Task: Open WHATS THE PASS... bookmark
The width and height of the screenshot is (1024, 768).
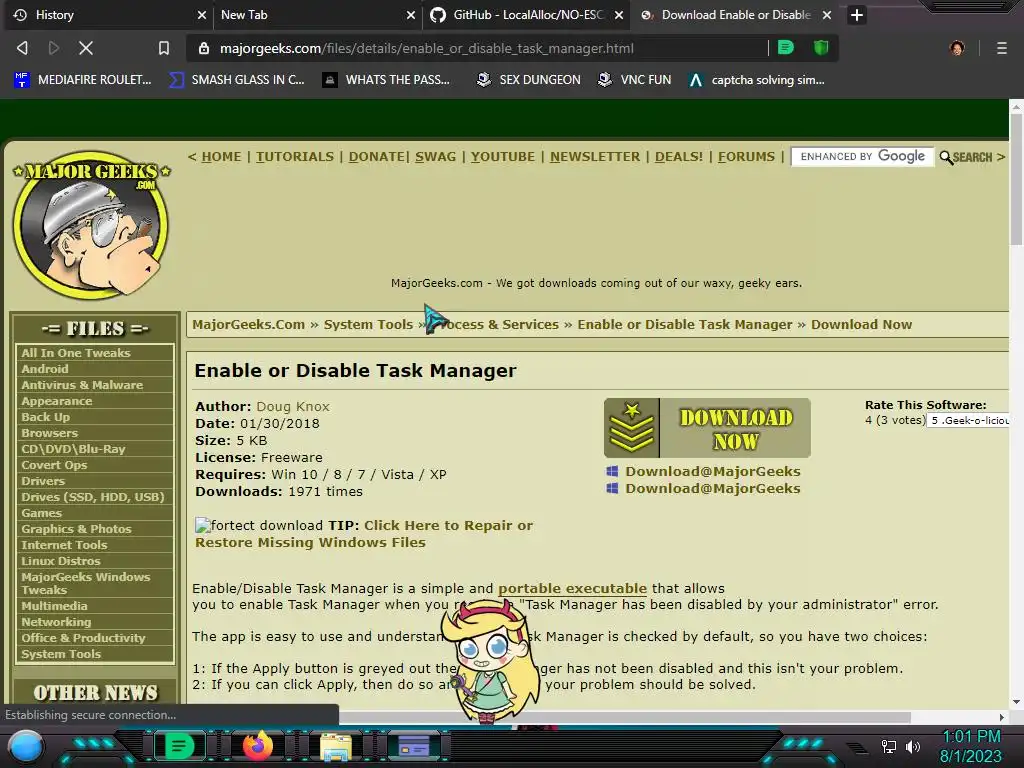Action: click(x=387, y=80)
